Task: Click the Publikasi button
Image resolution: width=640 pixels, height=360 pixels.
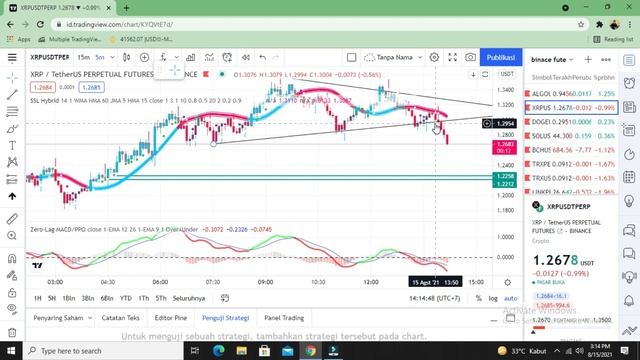Action: (x=501, y=58)
